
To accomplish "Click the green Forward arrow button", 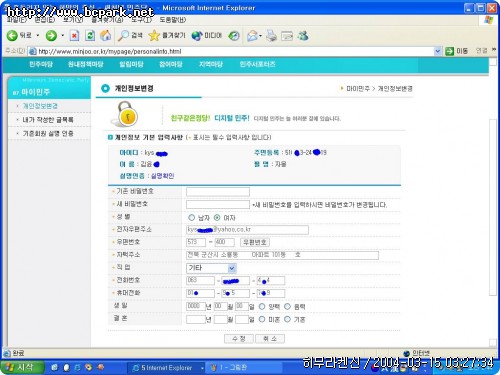I will 51,35.
